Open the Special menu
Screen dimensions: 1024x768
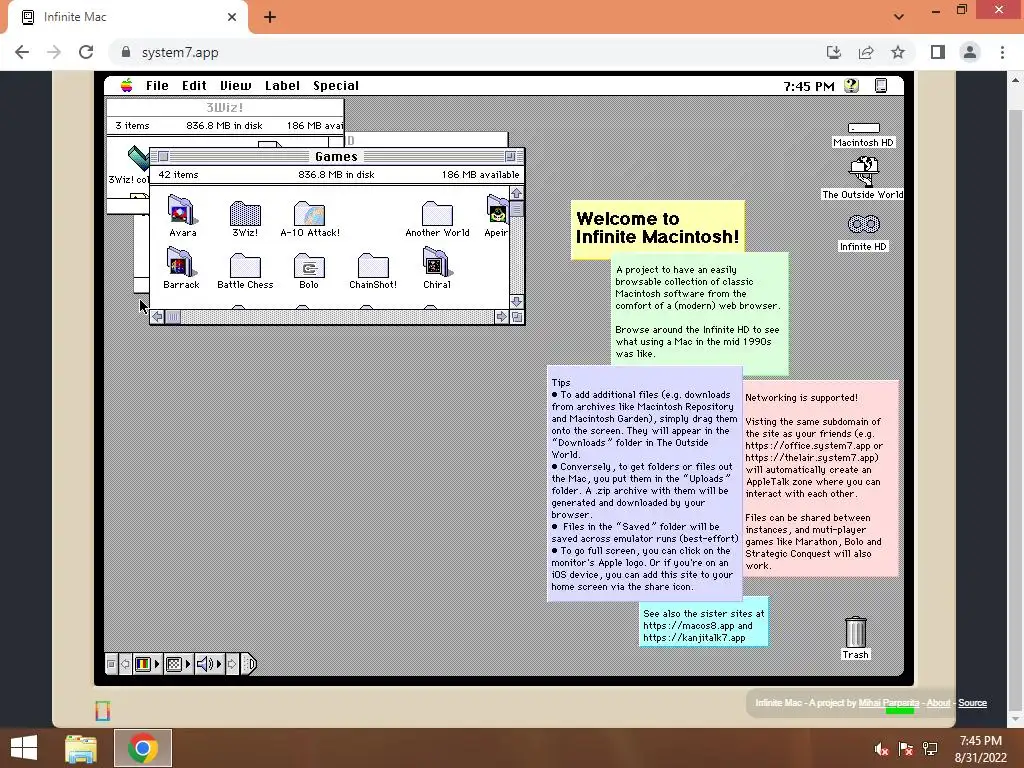coord(336,86)
